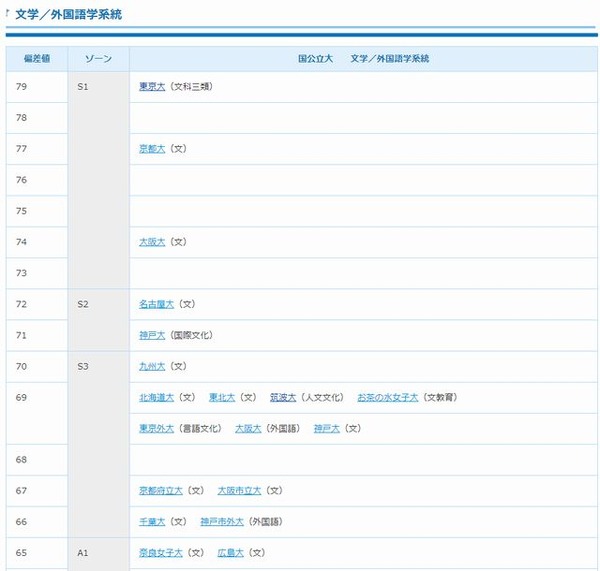Image resolution: width=600 pixels, height=571 pixels.
Task: Open the 名古屋大 link
Action: click(157, 304)
